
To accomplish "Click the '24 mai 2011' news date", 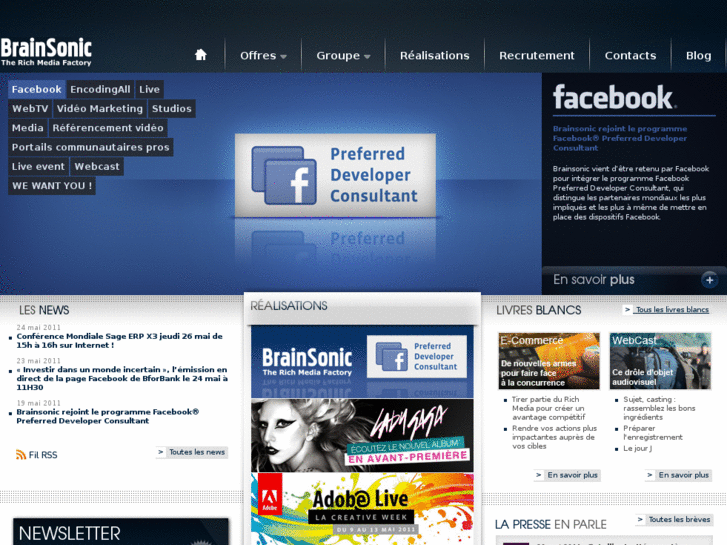I will click(x=38, y=327).
